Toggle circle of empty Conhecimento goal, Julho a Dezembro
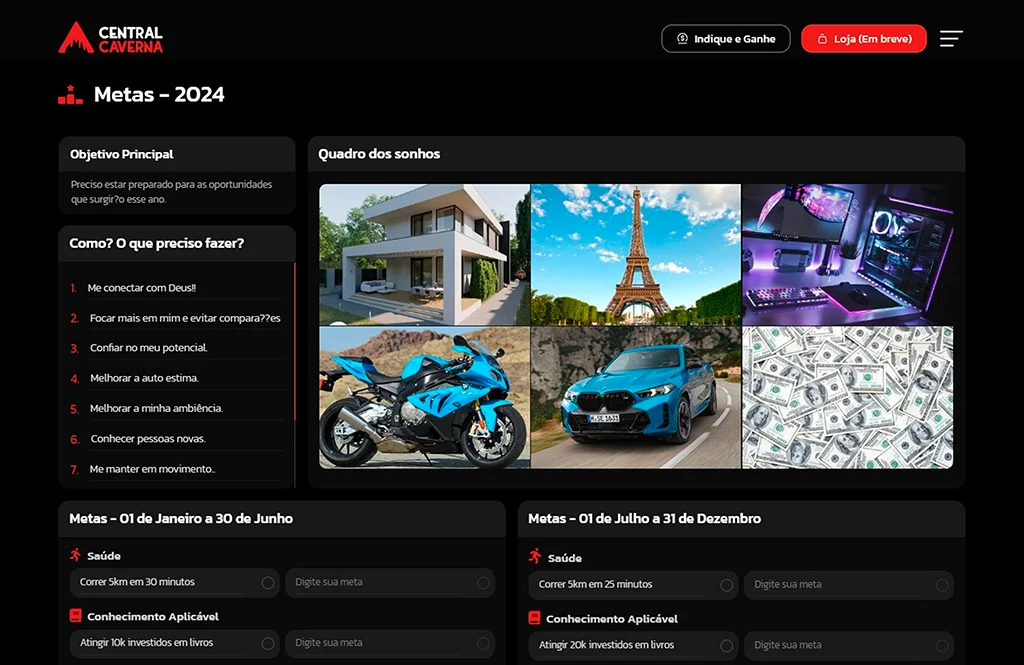This screenshot has width=1024, height=665. (942, 646)
